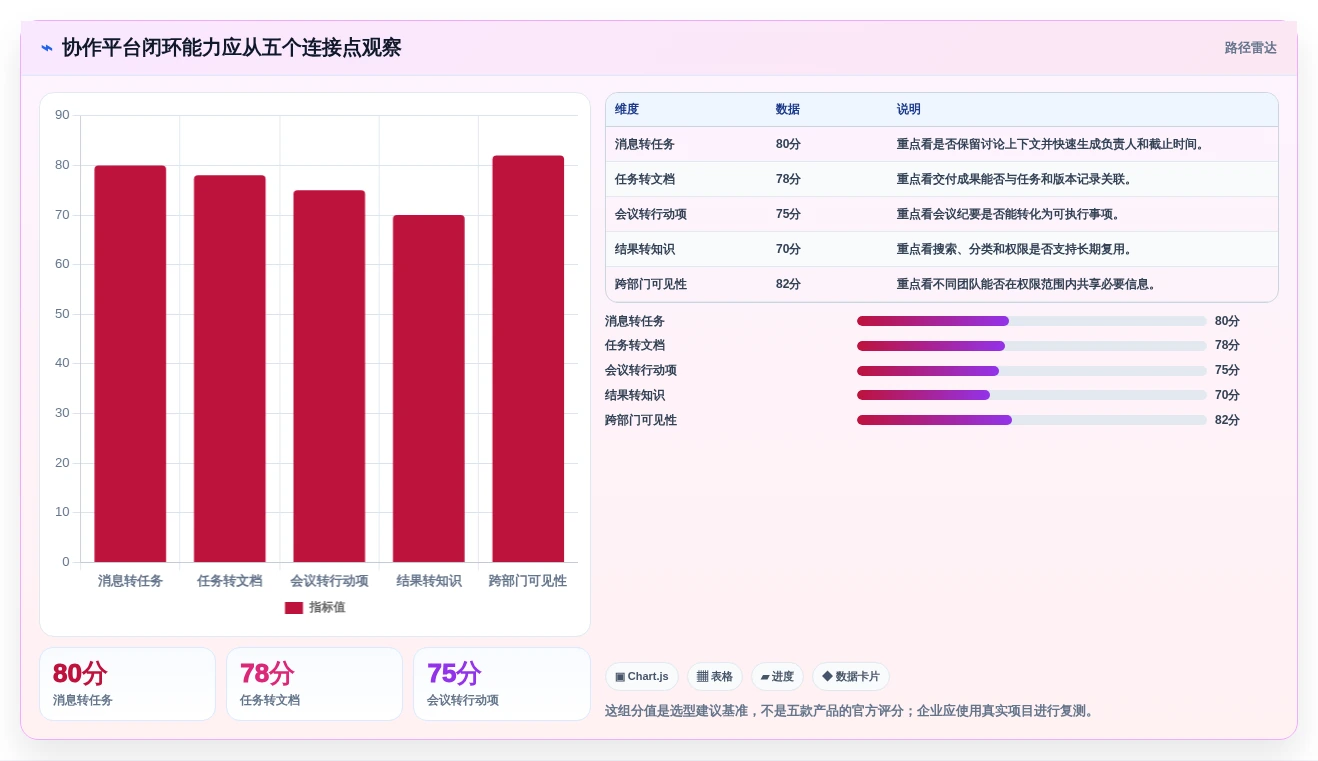
Task: Click the 任务转文档 bar in chart
Action: pyautogui.click(x=230, y=369)
